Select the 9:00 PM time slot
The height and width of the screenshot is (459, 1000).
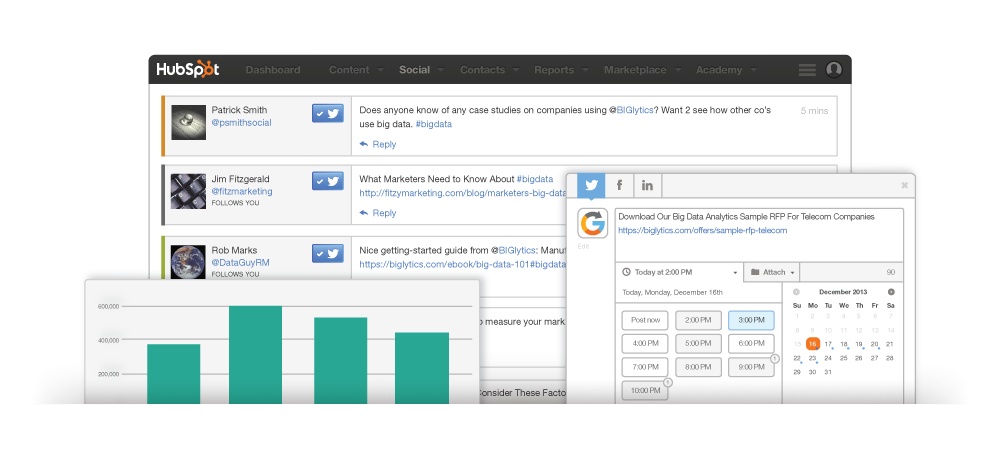coord(751,367)
